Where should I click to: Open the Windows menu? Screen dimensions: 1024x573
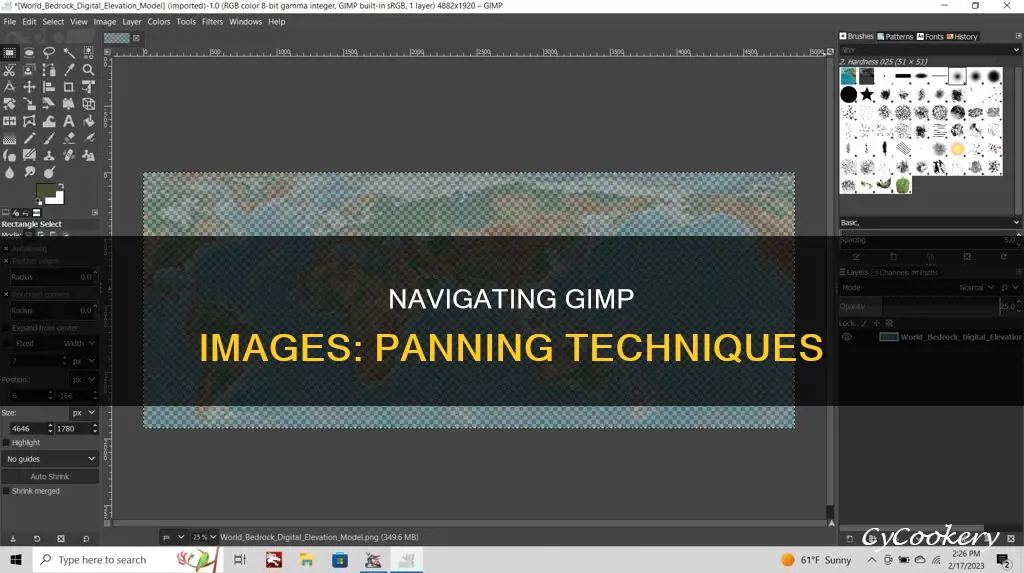(x=246, y=22)
